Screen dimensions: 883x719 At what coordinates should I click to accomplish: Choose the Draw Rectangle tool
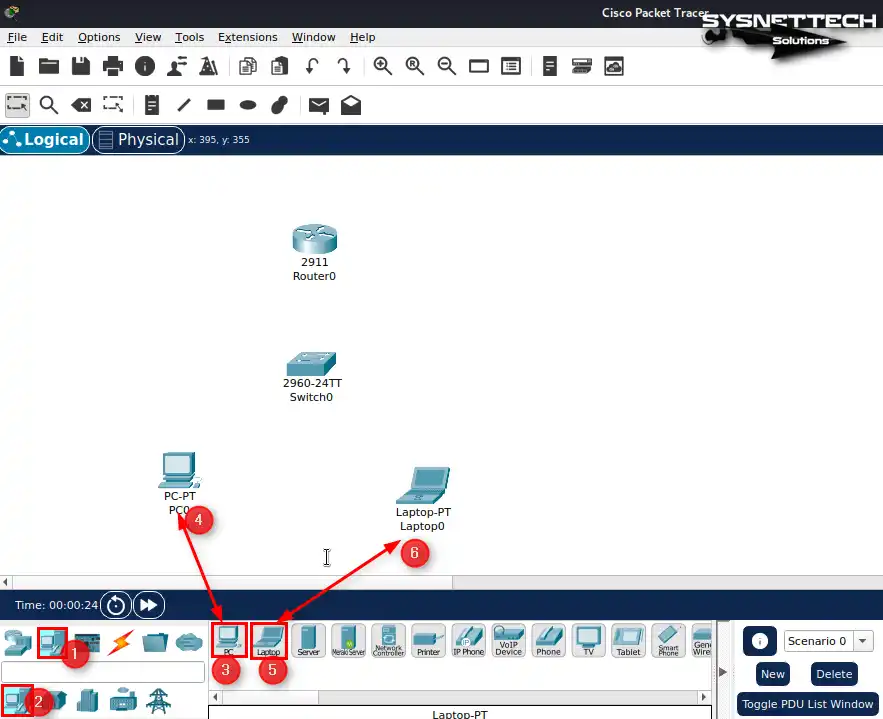216,105
